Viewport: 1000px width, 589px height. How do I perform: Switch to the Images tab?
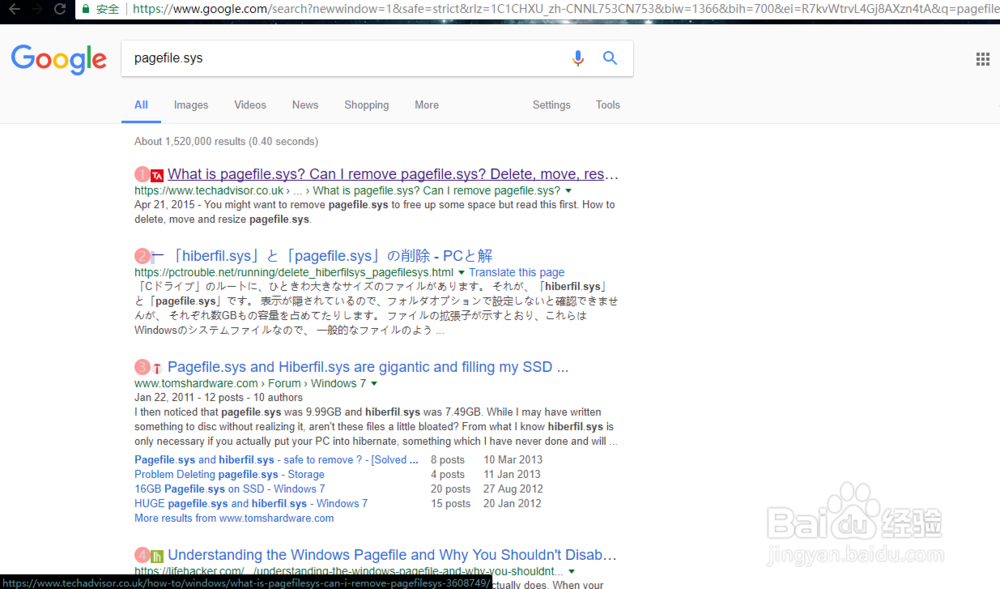pos(191,105)
